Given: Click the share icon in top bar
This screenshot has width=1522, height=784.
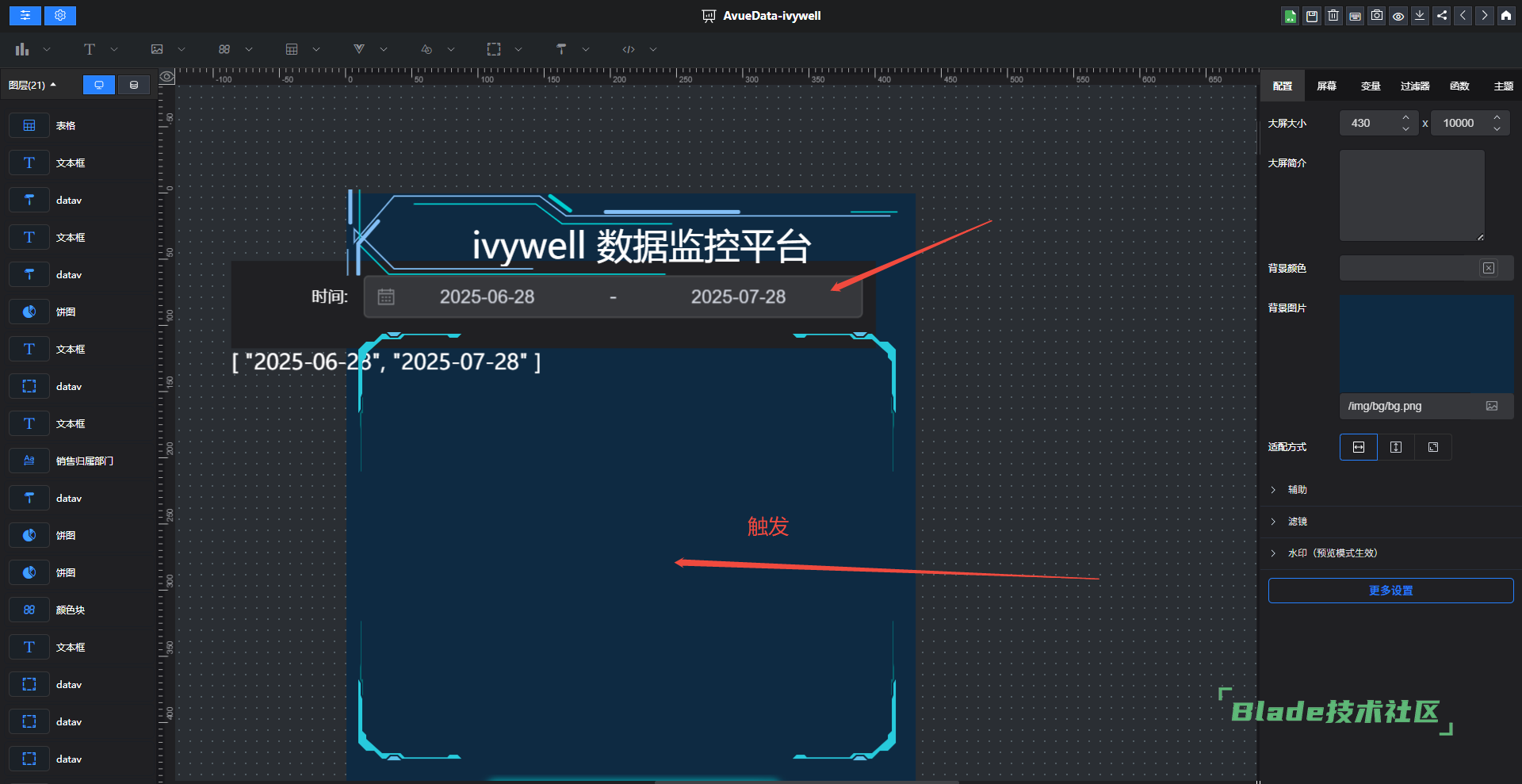Looking at the screenshot, I should [1442, 16].
